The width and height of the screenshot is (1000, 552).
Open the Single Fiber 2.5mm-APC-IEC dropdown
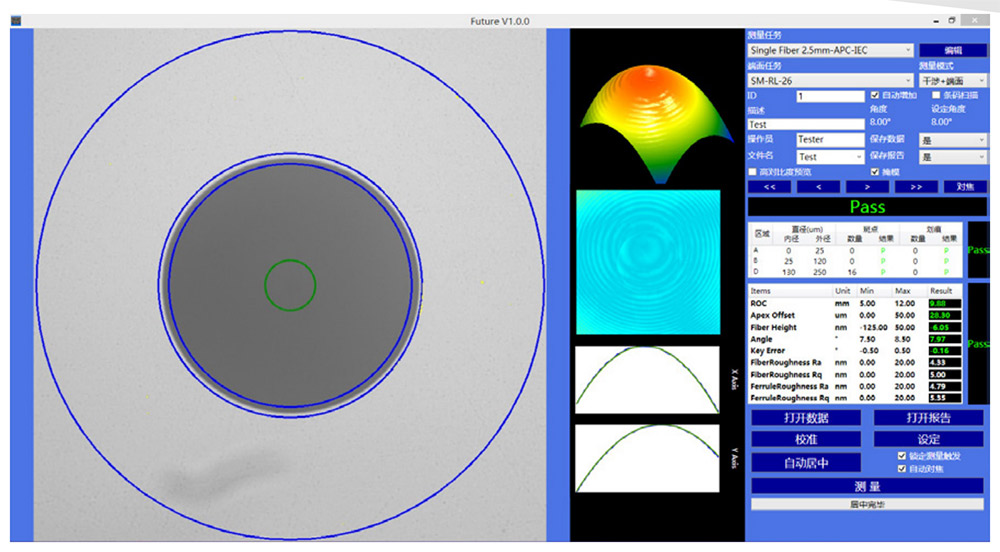[x=830, y=50]
